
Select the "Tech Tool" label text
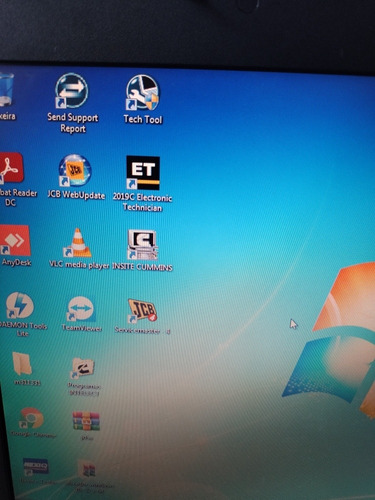143,119
